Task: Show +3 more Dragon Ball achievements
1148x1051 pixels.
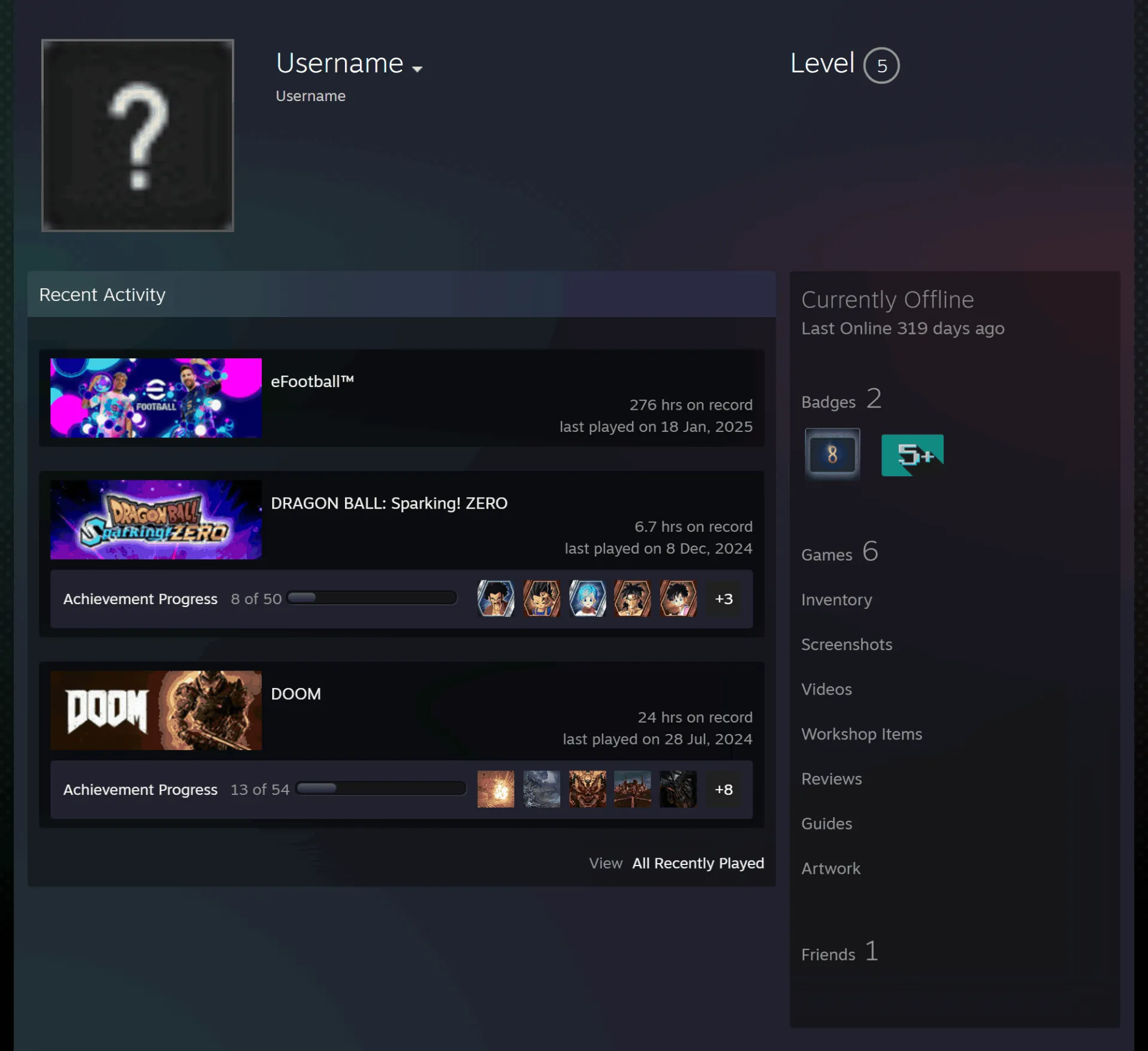Action: click(x=723, y=599)
